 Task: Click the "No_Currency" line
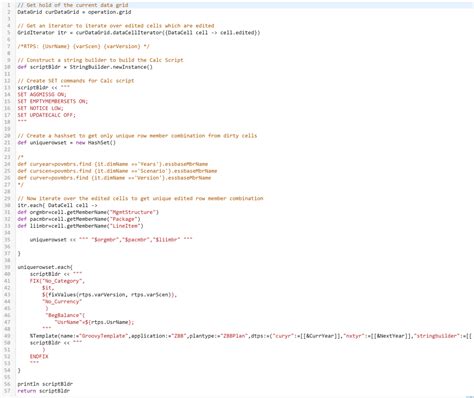click(x=62, y=302)
